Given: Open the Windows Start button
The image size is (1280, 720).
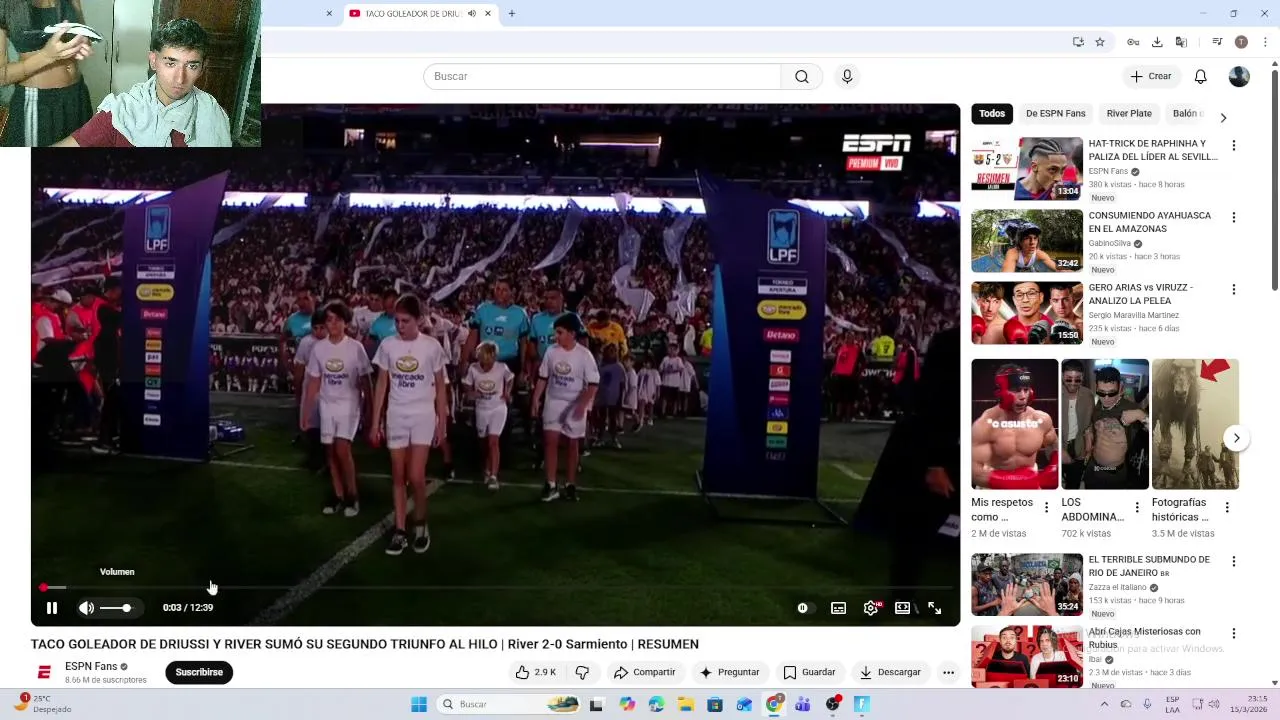Looking at the screenshot, I should click(418, 704).
